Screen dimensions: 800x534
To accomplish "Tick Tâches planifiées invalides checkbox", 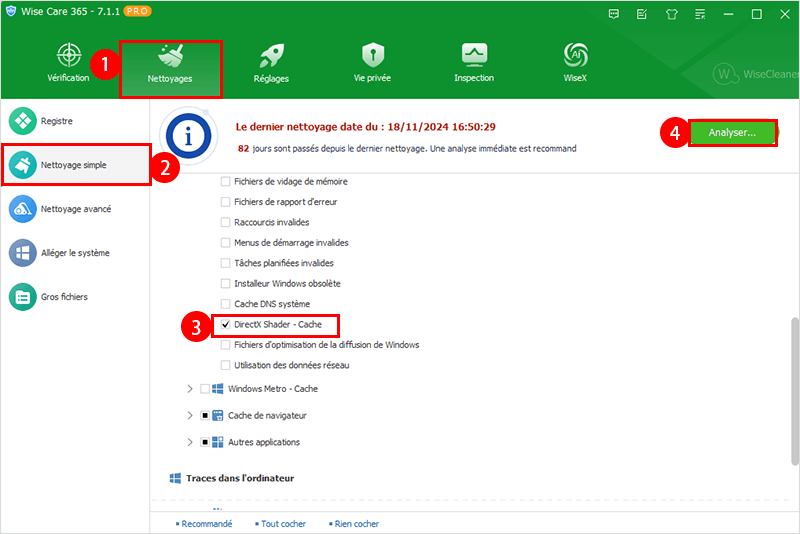I will click(x=225, y=263).
